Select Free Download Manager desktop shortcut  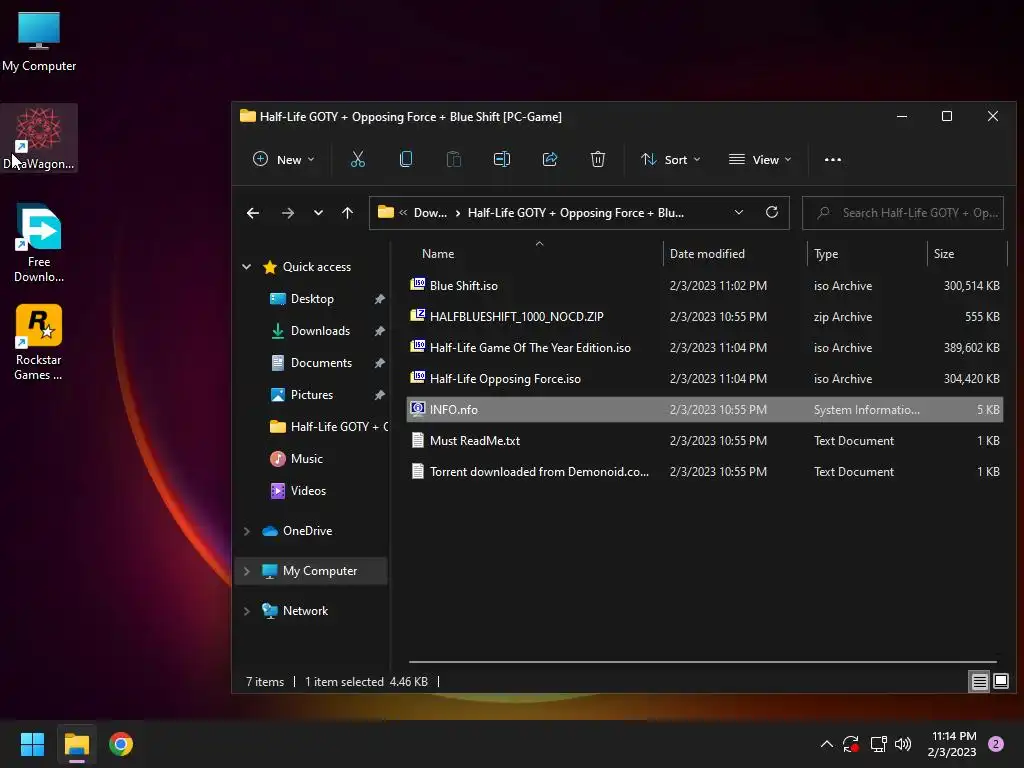click(39, 243)
